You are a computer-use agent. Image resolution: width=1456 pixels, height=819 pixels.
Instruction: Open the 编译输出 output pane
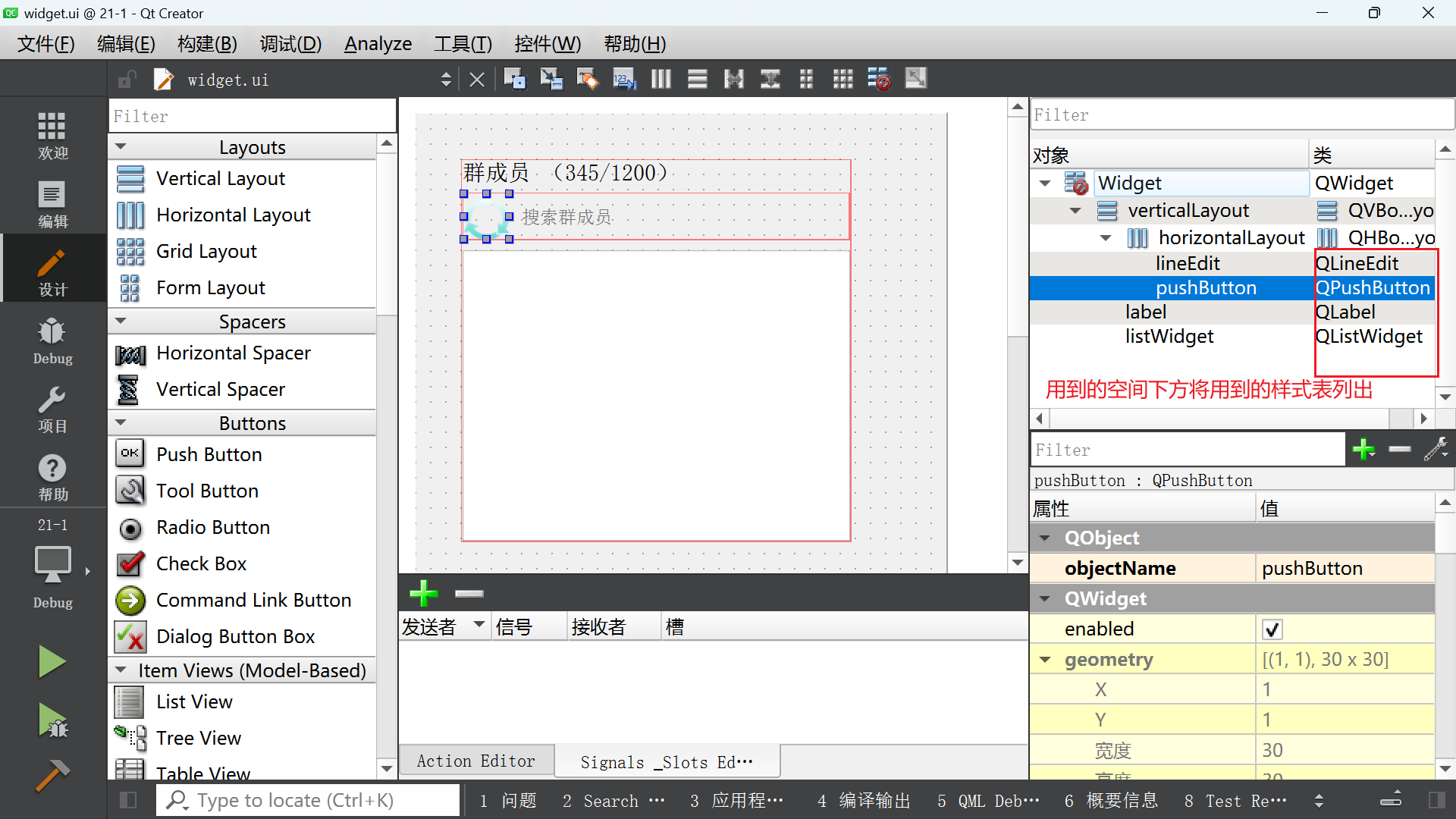coord(864,801)
